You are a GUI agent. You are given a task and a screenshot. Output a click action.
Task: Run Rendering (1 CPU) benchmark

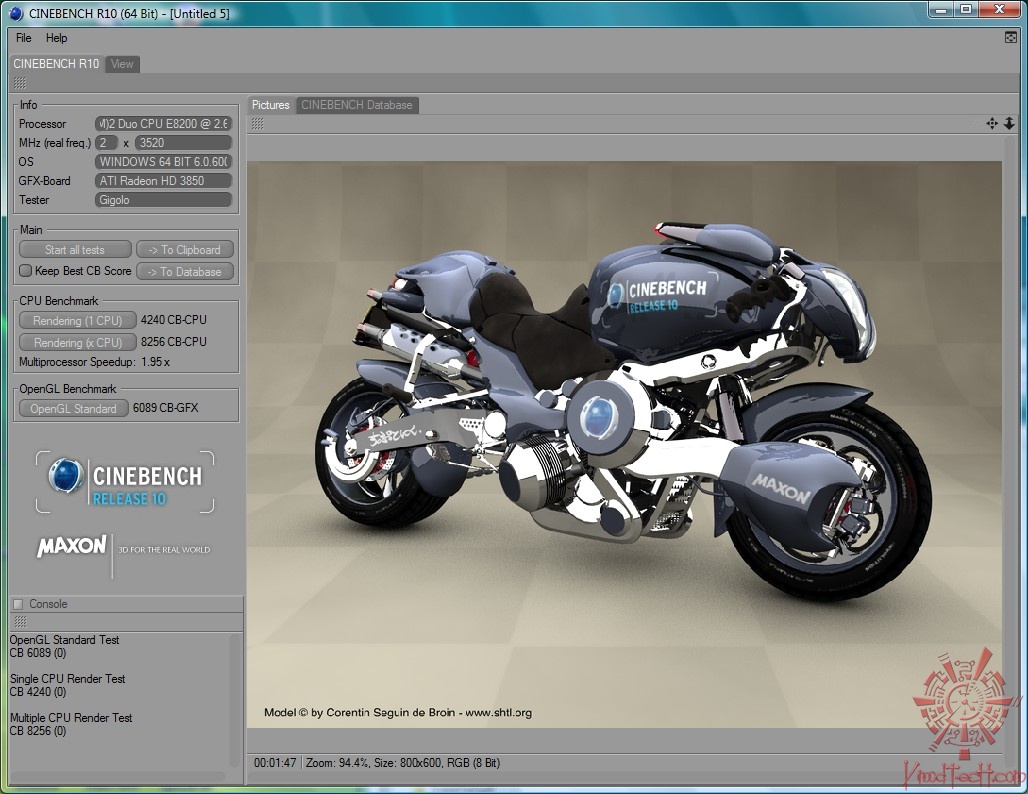click(77, 321)
